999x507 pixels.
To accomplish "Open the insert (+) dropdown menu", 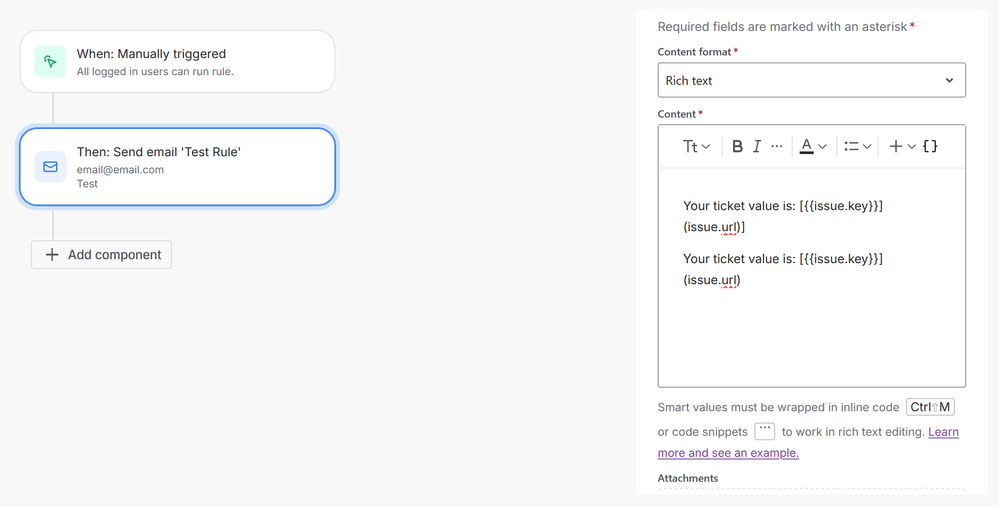I will [902, 146].
